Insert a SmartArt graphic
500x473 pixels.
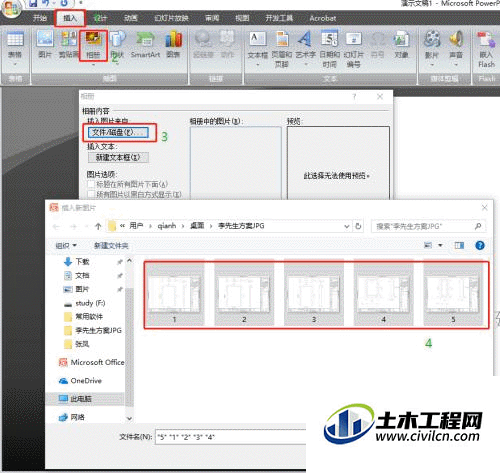click(x=145, y=44)
